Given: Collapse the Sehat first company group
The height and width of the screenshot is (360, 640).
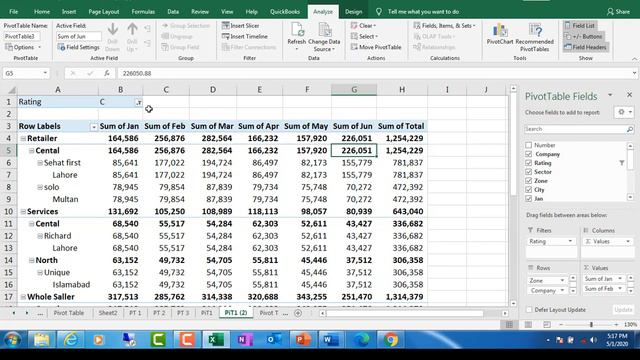Looking at the screenshot, I should [40, 163].
